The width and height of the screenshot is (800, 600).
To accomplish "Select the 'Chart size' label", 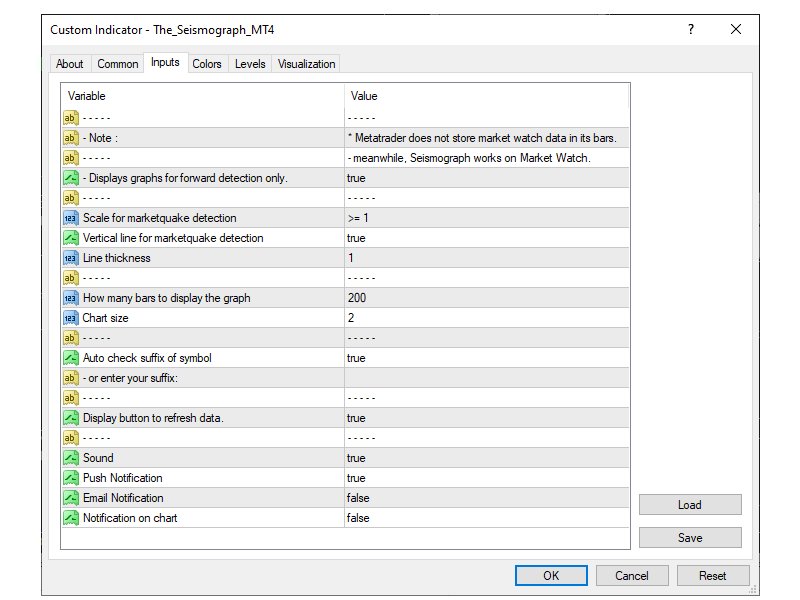I will (106, 318).
